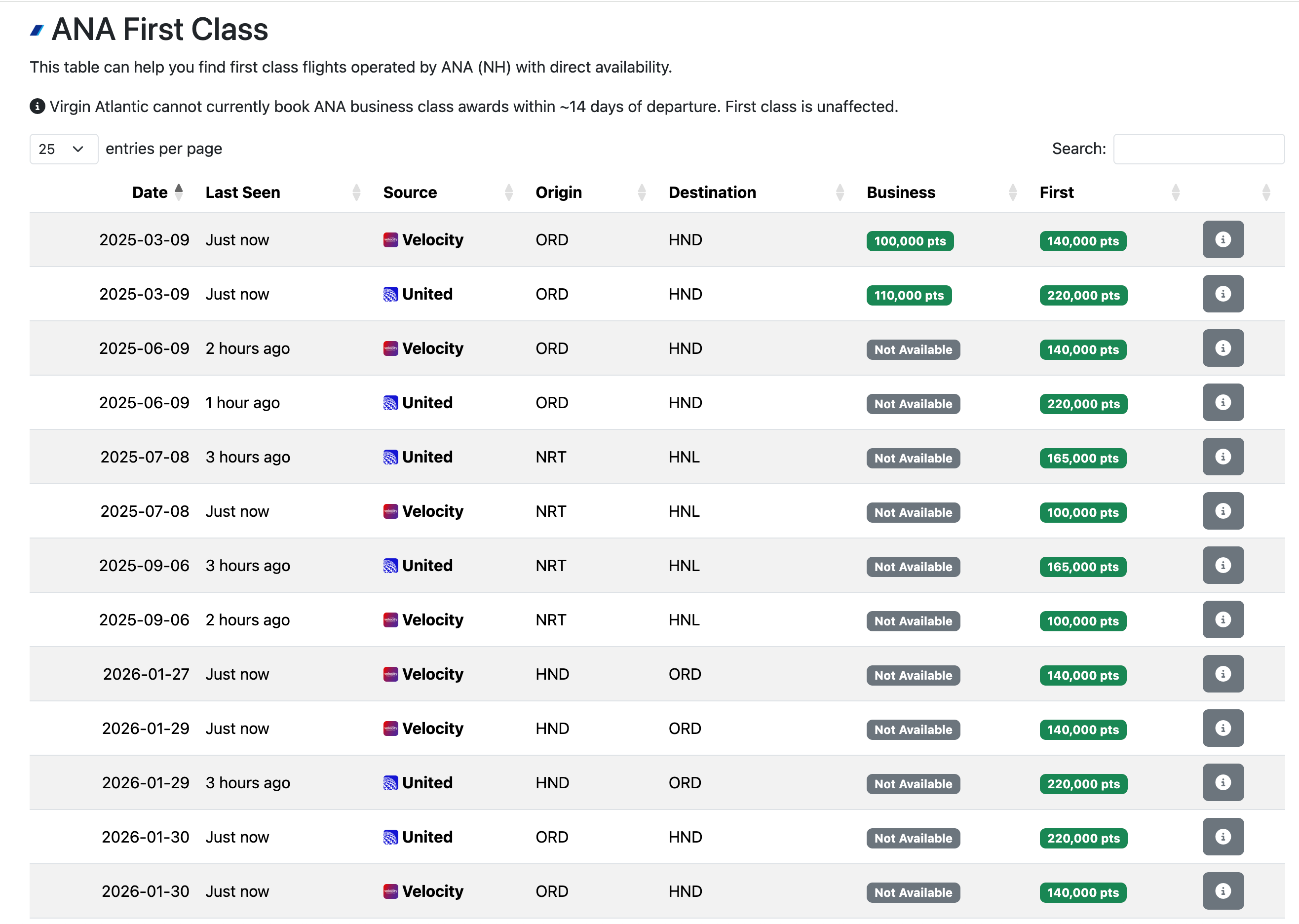
Task: Click sort arrows on the last unnamed column
Action: pos(1266,192)
